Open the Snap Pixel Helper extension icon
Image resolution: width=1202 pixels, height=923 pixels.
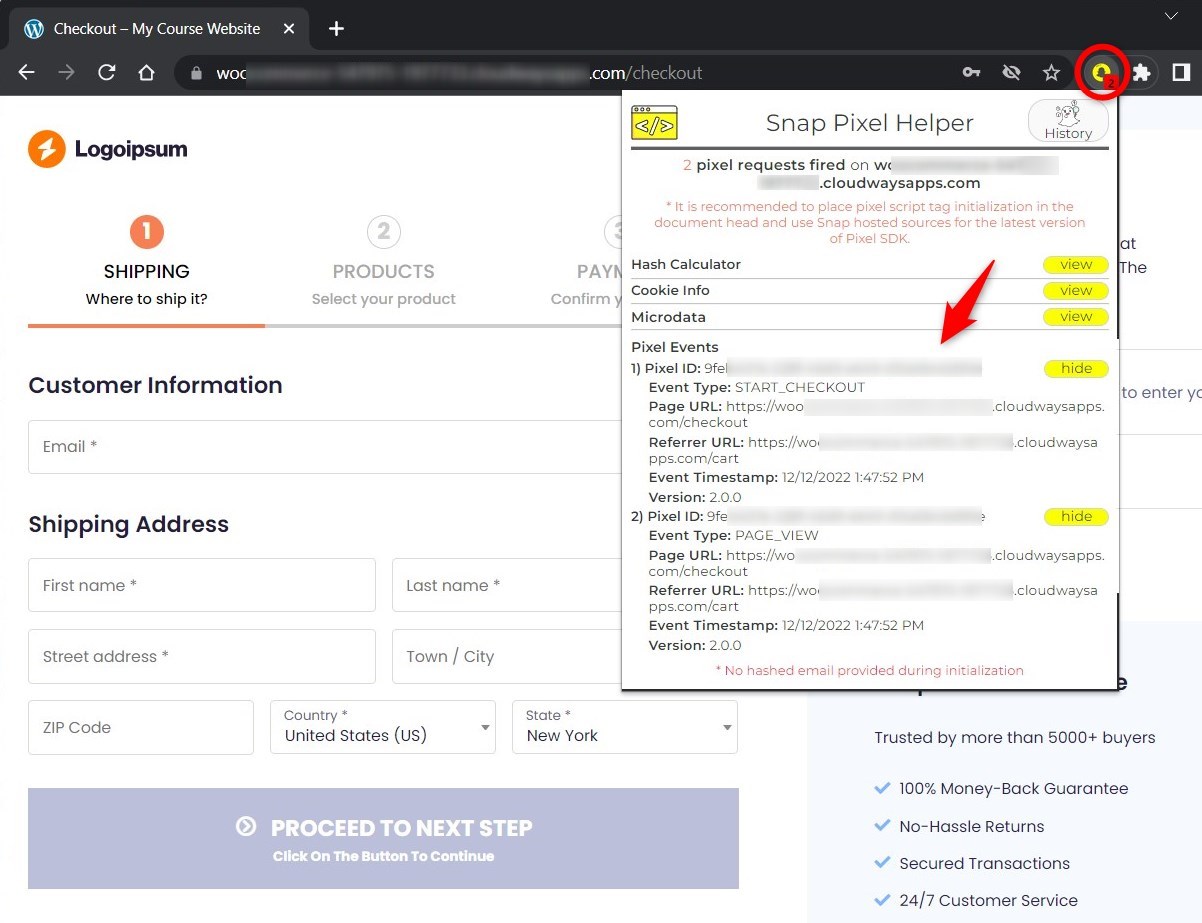[x=1102, y=72]
